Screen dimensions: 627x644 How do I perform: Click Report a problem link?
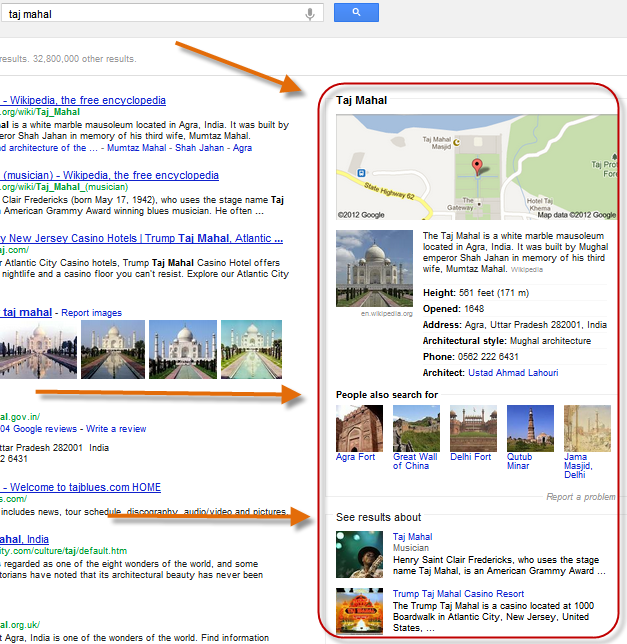pos(581,497)
